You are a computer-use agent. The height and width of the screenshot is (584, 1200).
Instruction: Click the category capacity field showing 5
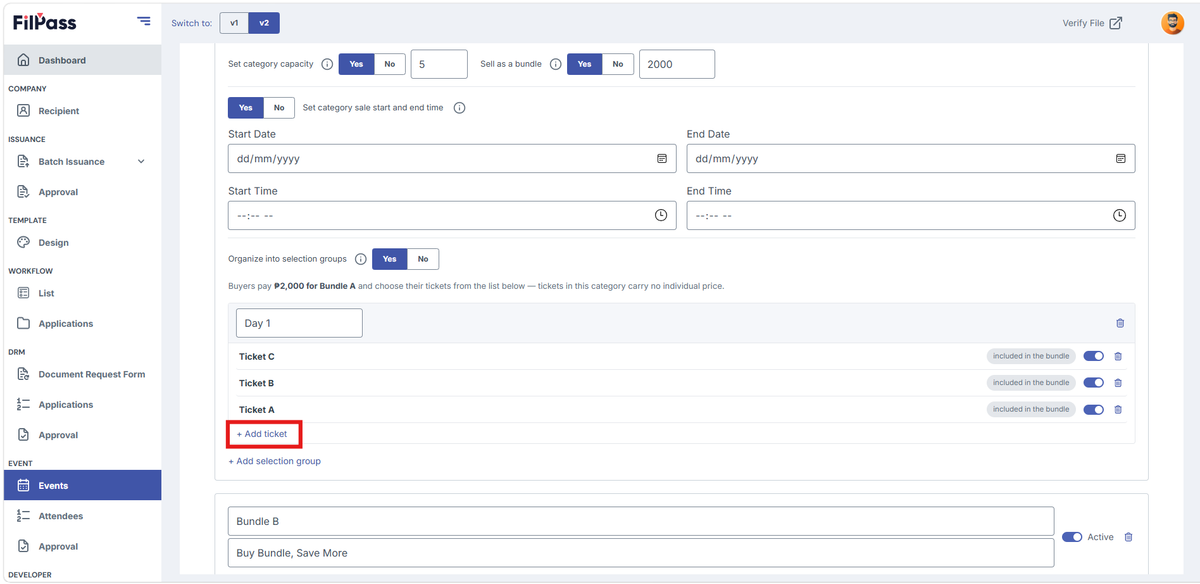(439, 64)
